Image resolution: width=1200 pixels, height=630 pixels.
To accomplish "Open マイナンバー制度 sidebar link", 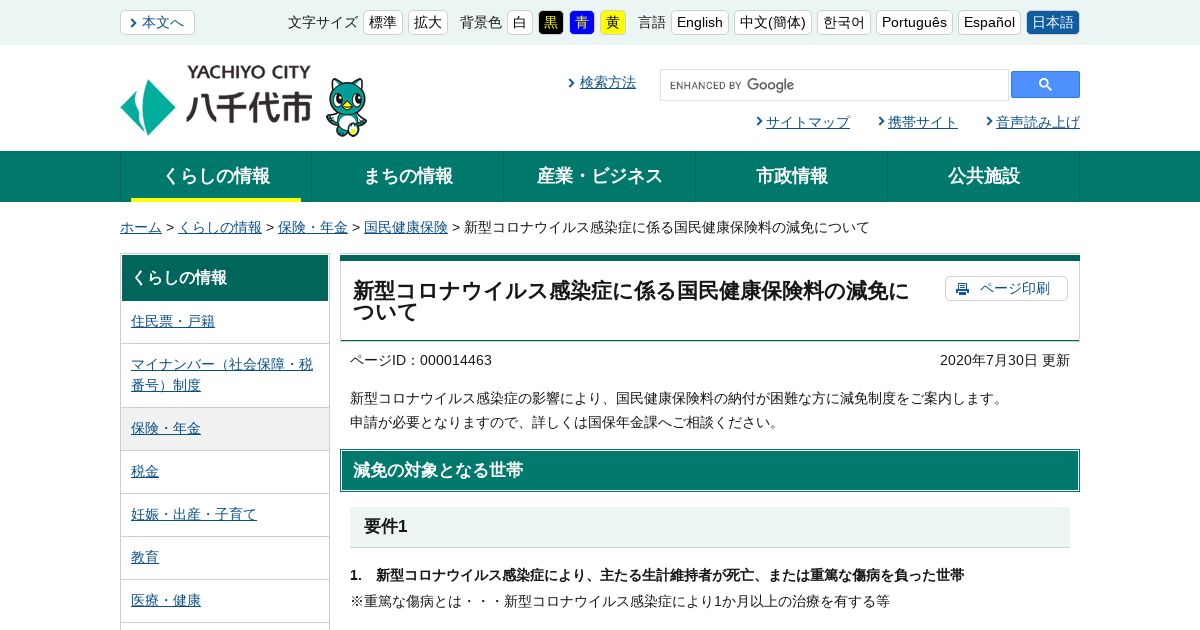I will tap(222, 374).
